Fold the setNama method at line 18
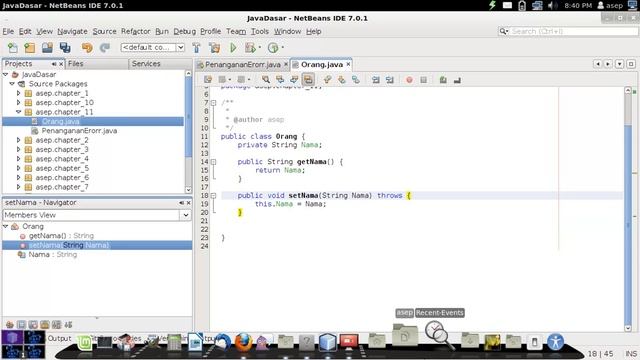This screenshot has width=640, height=360. (x=213, y=196)
